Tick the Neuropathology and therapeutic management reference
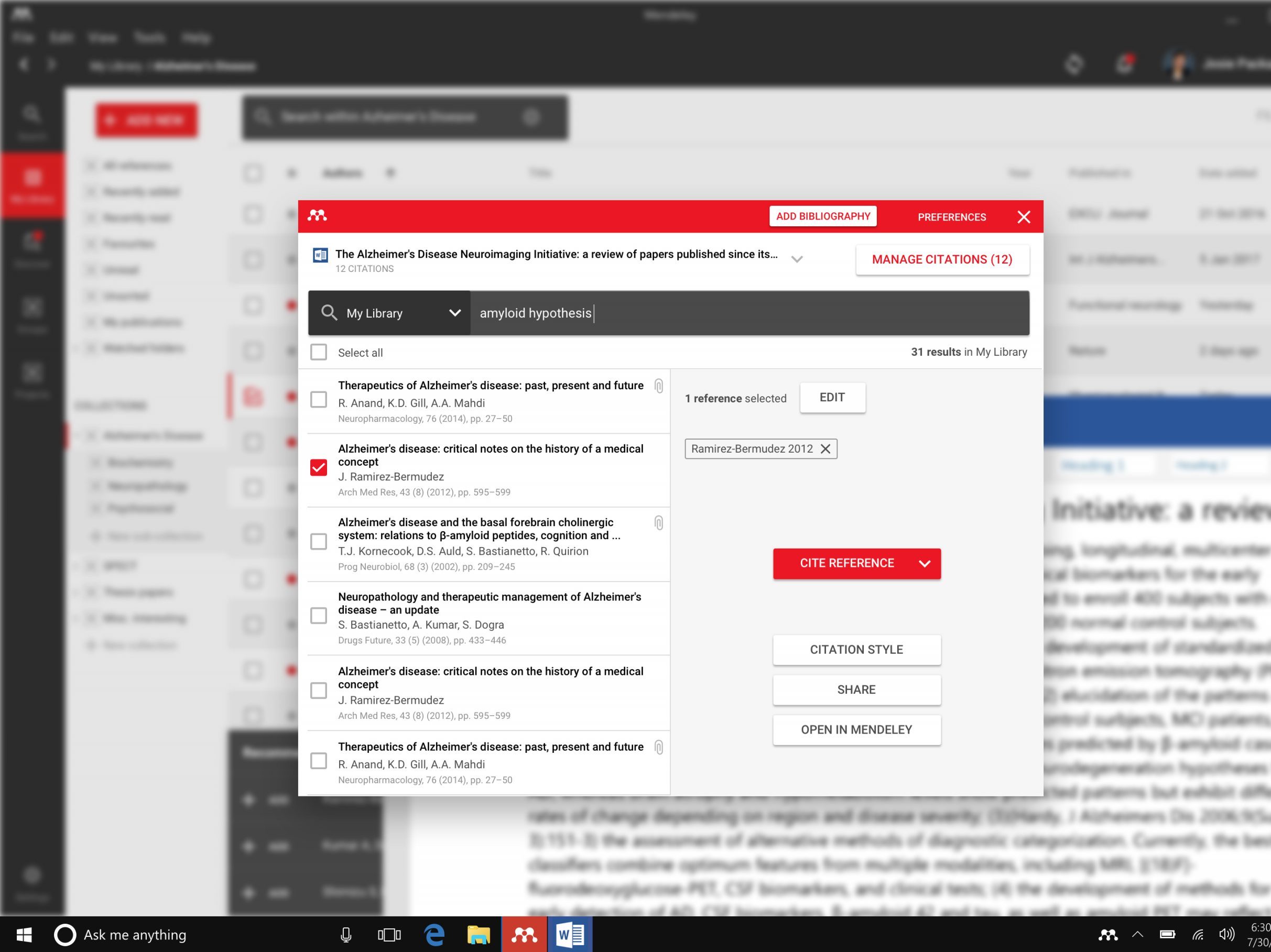The image size is (1271, 952). point(319,615)
